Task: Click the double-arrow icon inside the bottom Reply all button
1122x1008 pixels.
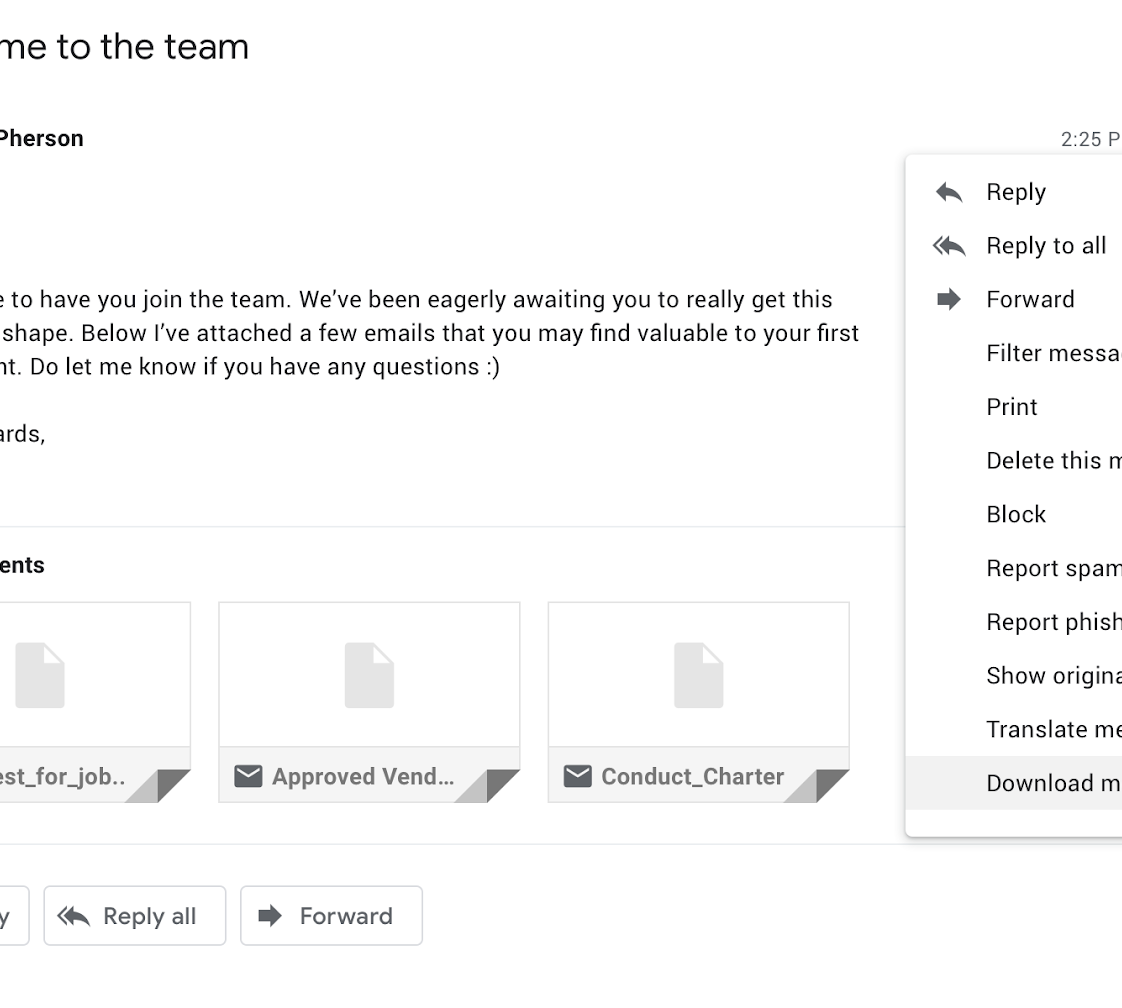Action: coord(74,916)
